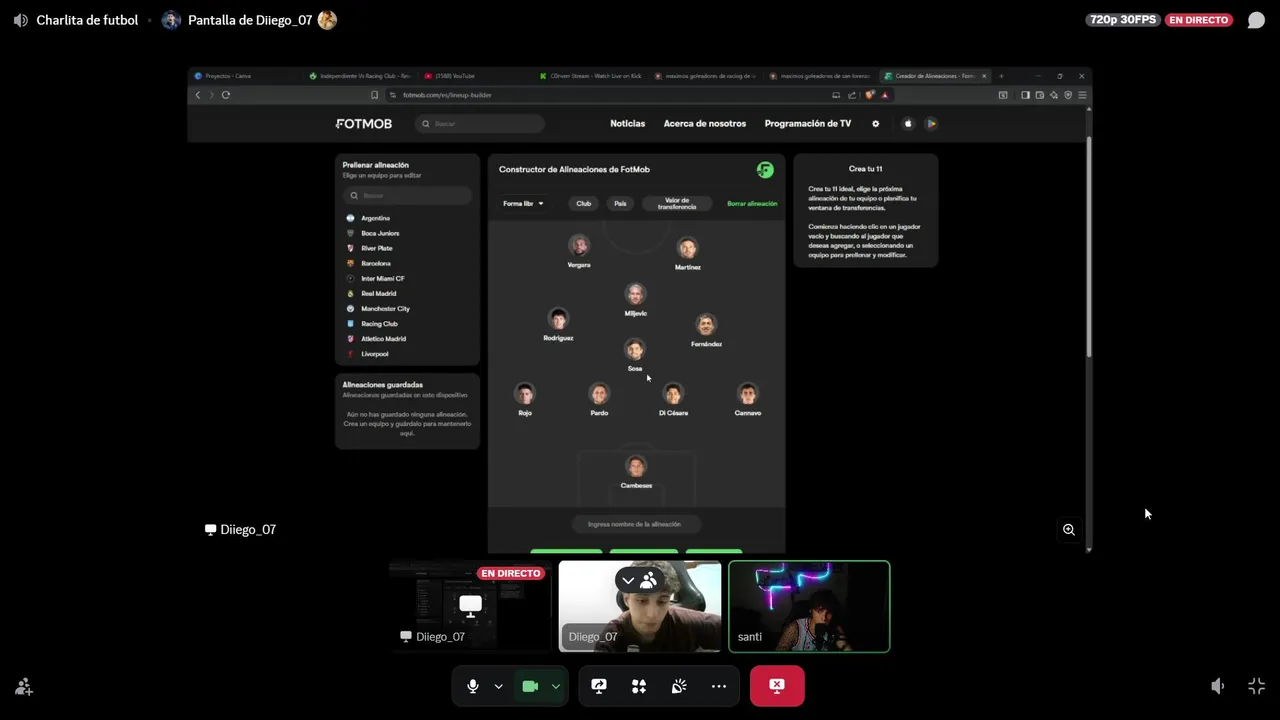This screenshot has height=720, width=1280.
Task: Click the Charlita de futbol voice channel speaker icon
Action: (x=21, y=20)
